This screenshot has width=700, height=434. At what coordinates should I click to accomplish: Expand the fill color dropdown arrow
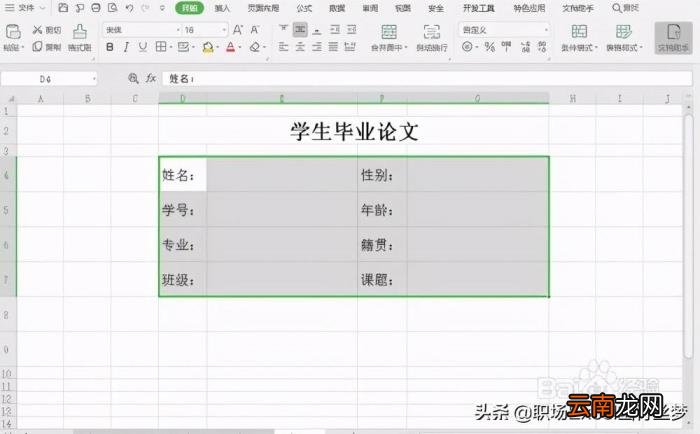217,47
